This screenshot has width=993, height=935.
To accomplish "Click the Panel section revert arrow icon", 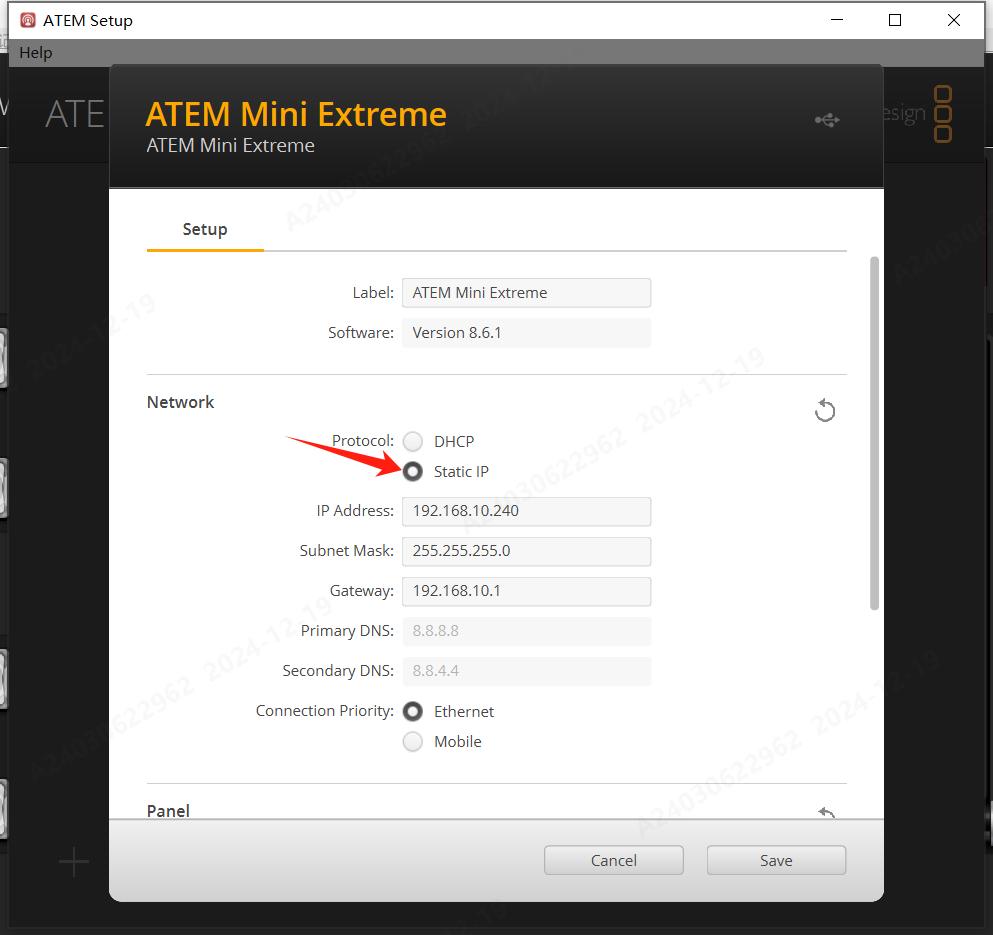I will click(x=826, y=811).
